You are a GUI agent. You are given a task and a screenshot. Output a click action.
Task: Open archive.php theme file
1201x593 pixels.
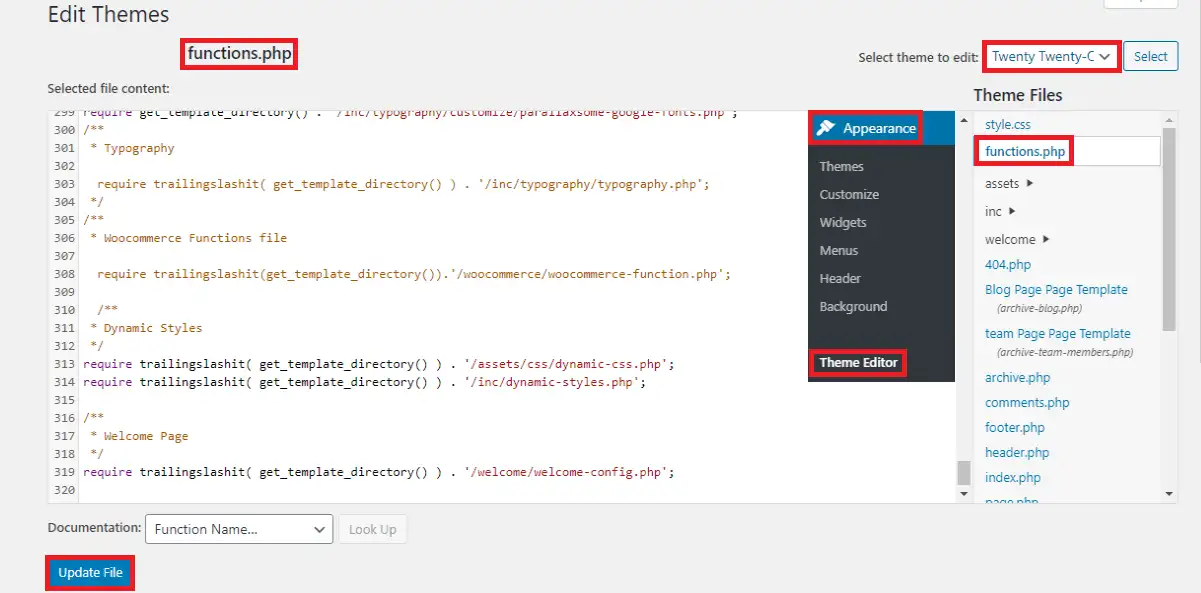click(x=1017, y=378)
